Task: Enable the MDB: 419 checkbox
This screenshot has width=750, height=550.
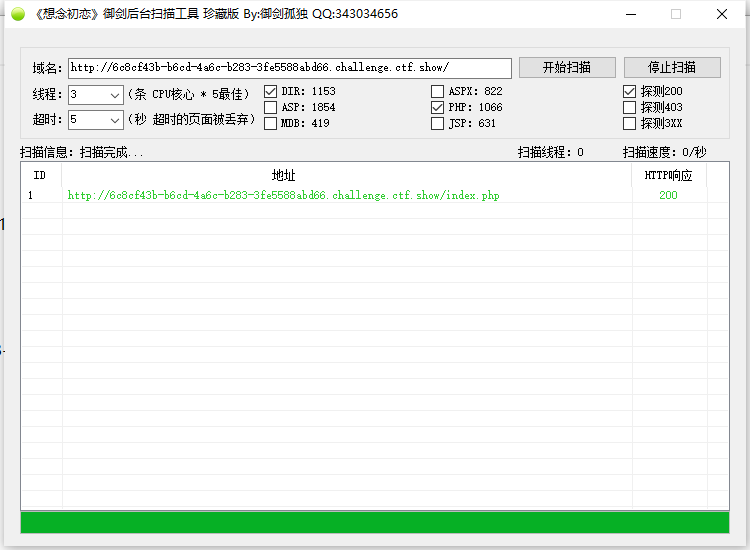Action: 270,123
